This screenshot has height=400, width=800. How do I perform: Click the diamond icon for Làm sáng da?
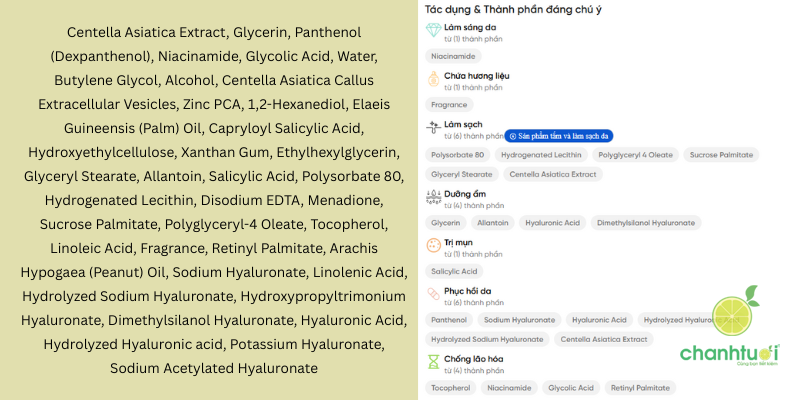(433, 30)
